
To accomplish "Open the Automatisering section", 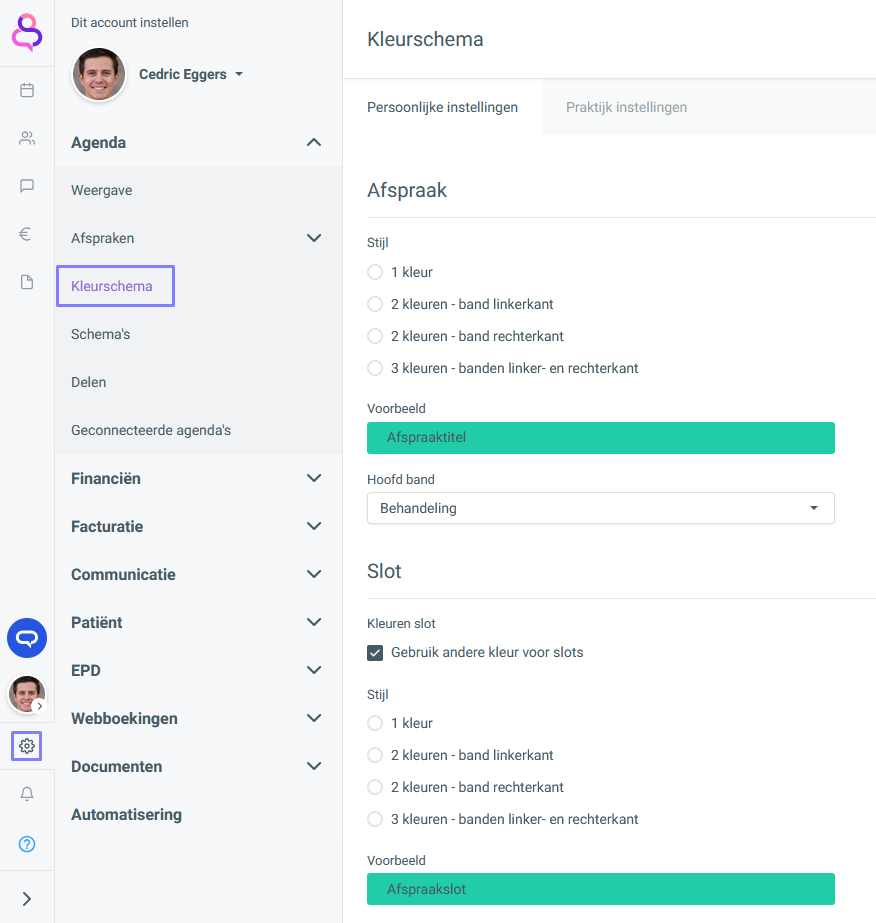I will 127,815.
